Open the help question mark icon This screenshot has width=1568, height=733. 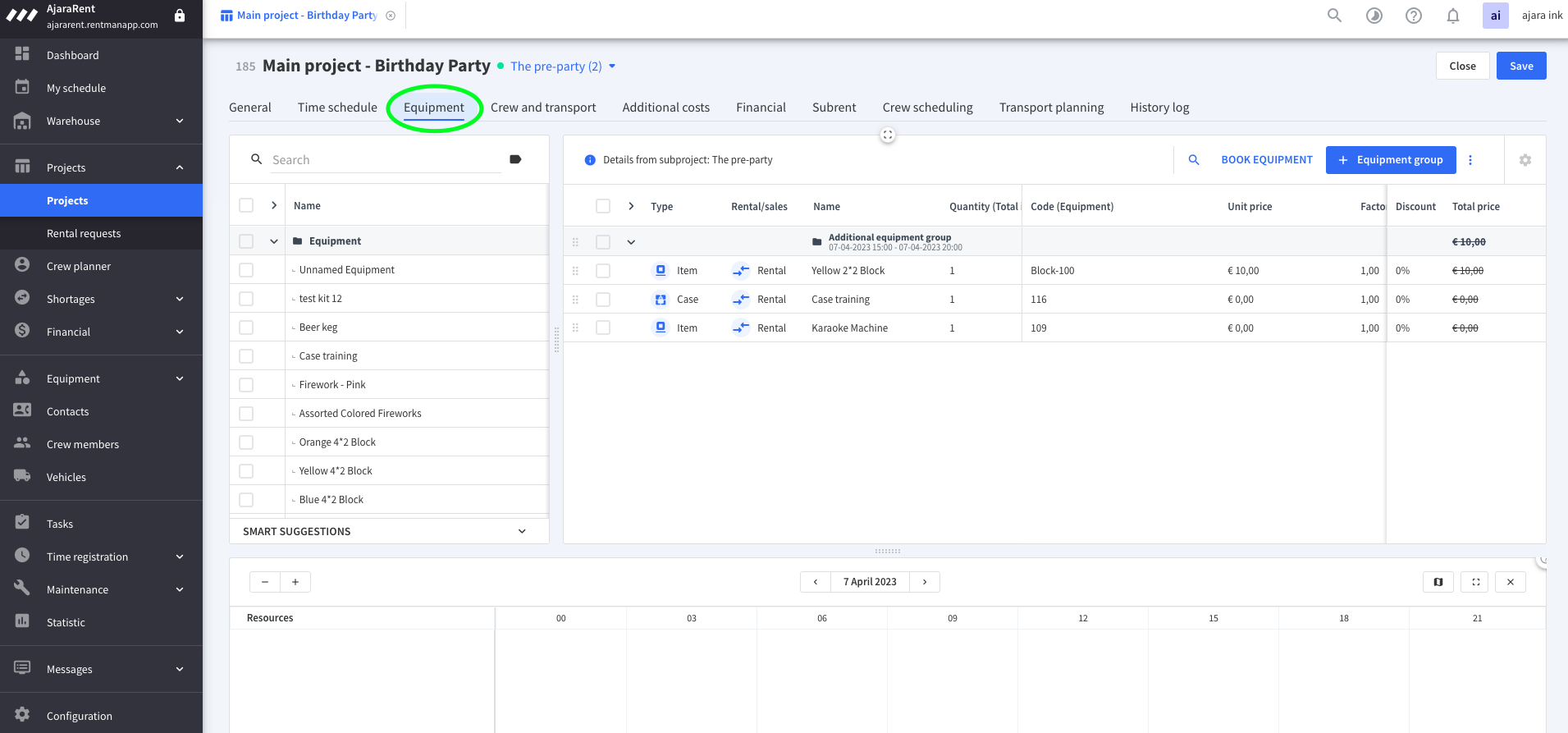(1413, 16)
